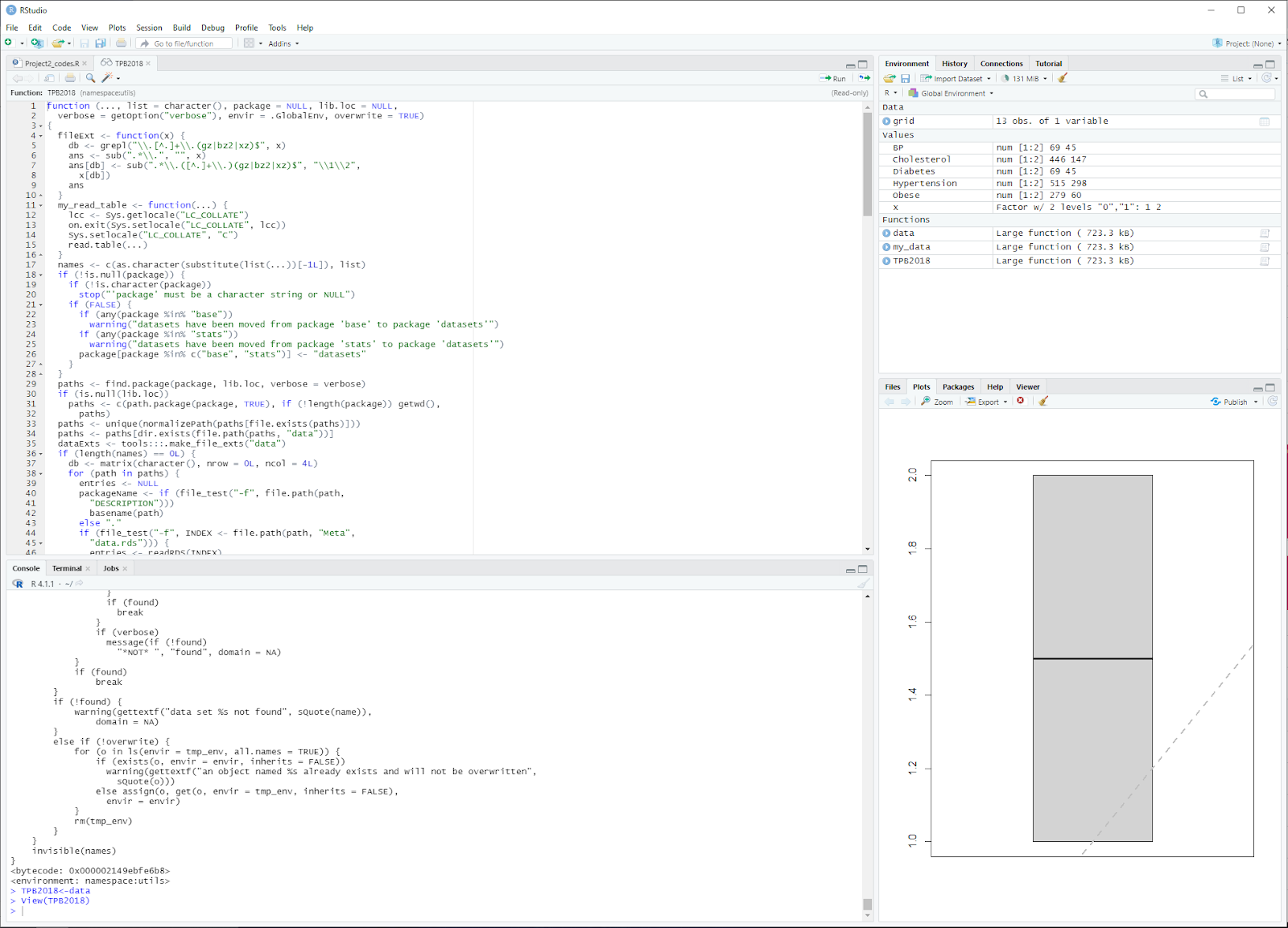Open the Global Environment dropdown
The width and height of the screenshot is (1288, 928).
point(952,93)
